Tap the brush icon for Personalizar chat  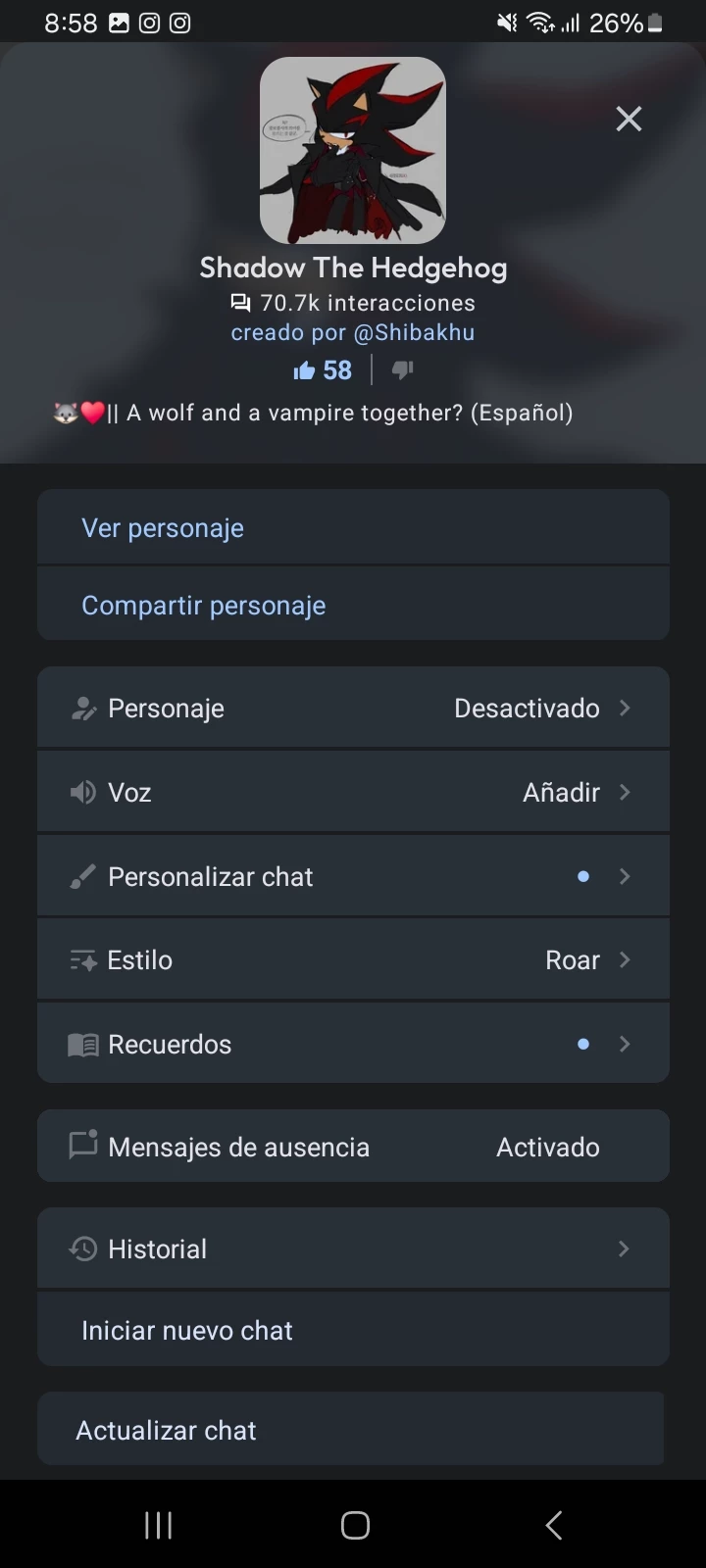(x=83, y=876)
